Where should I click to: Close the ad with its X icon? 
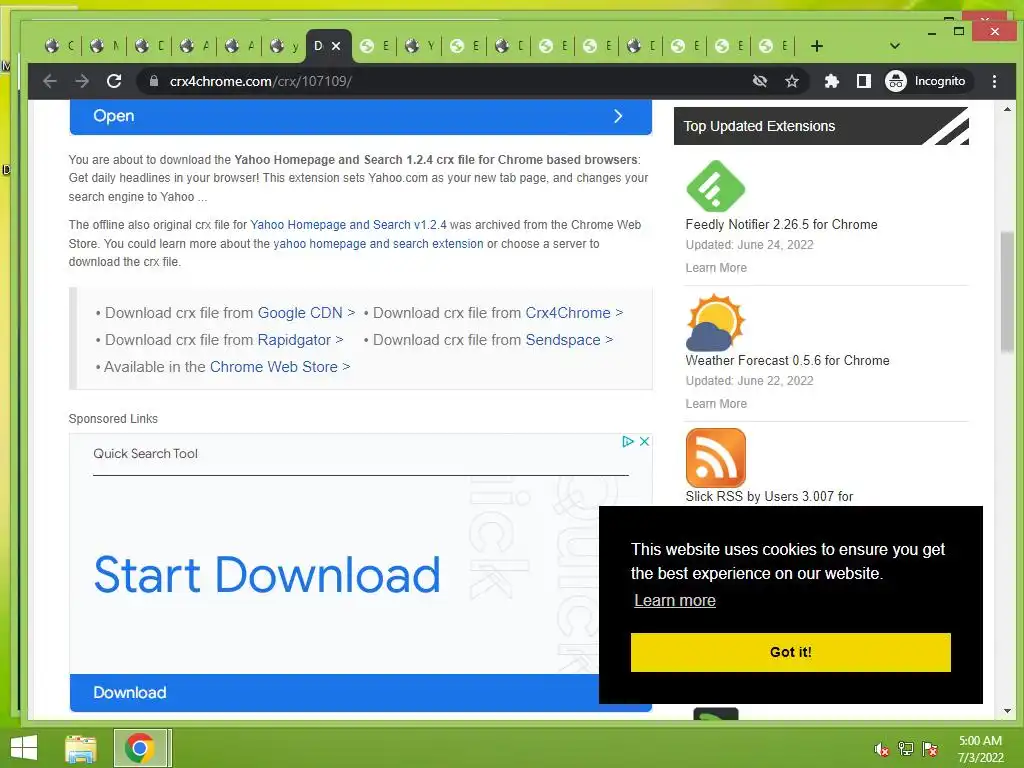[x=644, y=441]
